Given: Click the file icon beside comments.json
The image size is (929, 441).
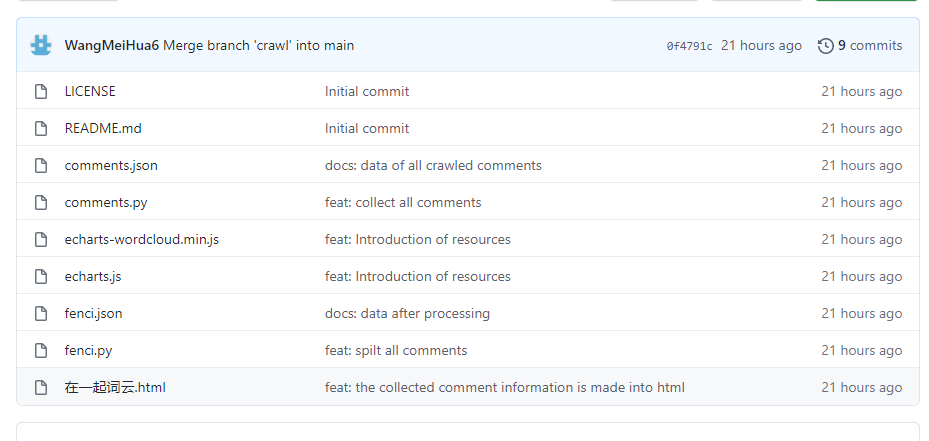Looking at the screenshot, I should click(41, 165).
